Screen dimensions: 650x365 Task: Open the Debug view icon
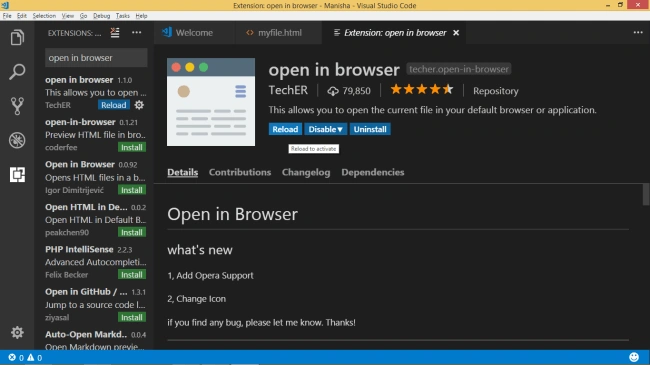(17, 140)
